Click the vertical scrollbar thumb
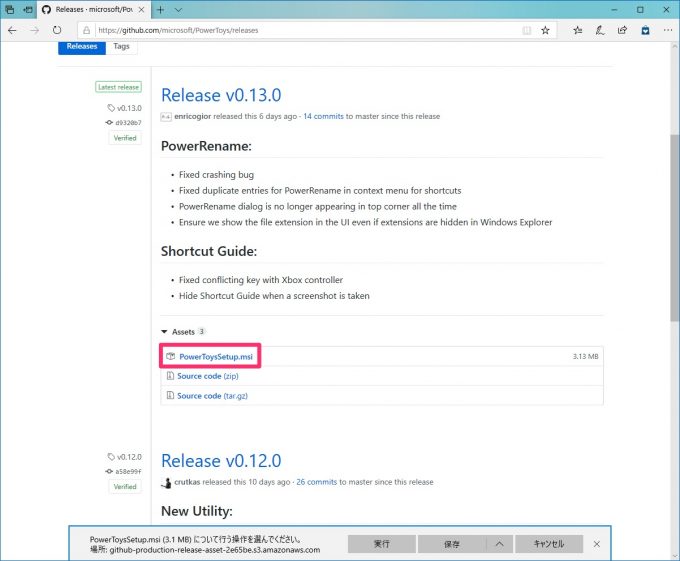The image size is (680, 561). coord(675,228)
